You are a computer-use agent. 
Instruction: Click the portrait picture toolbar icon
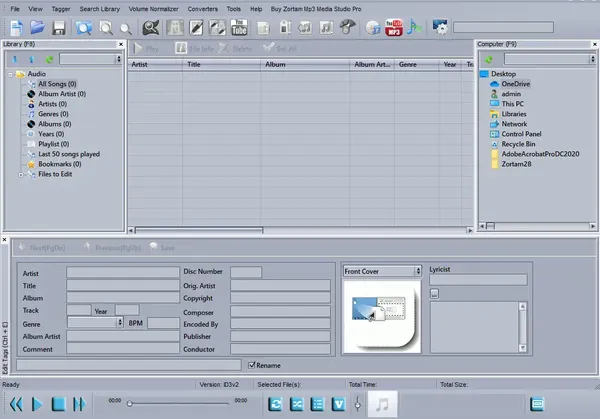(x=175, y=28)
